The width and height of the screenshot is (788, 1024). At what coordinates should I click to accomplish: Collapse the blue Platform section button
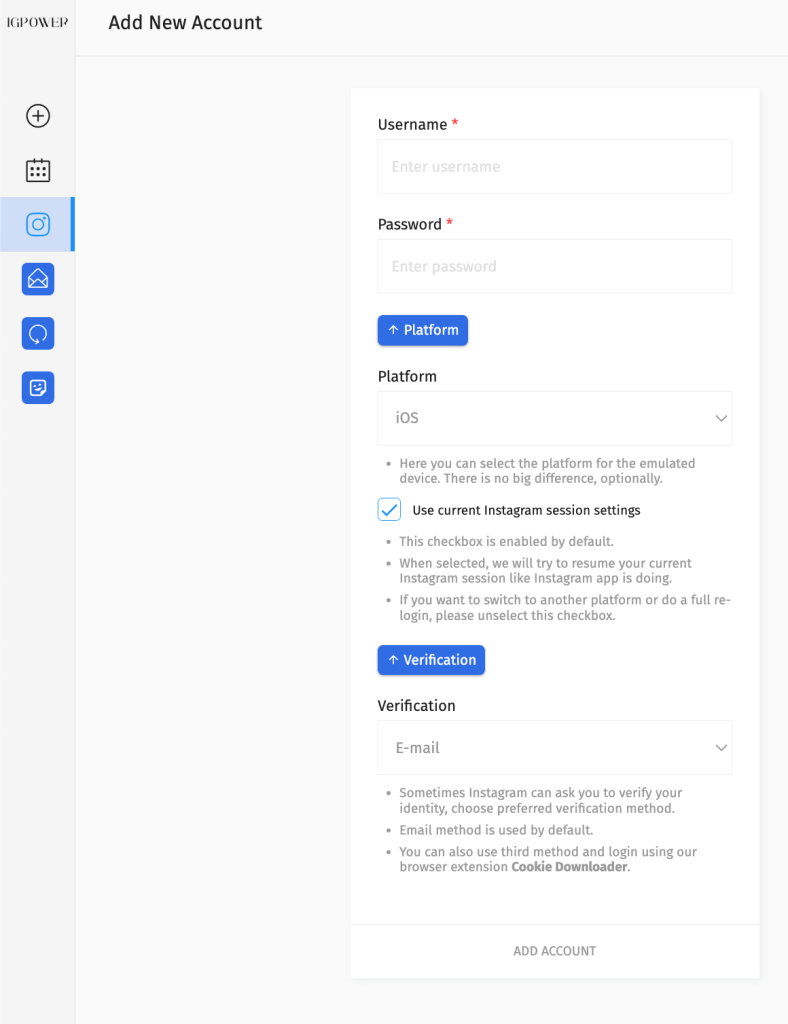(x=422, y=330)
